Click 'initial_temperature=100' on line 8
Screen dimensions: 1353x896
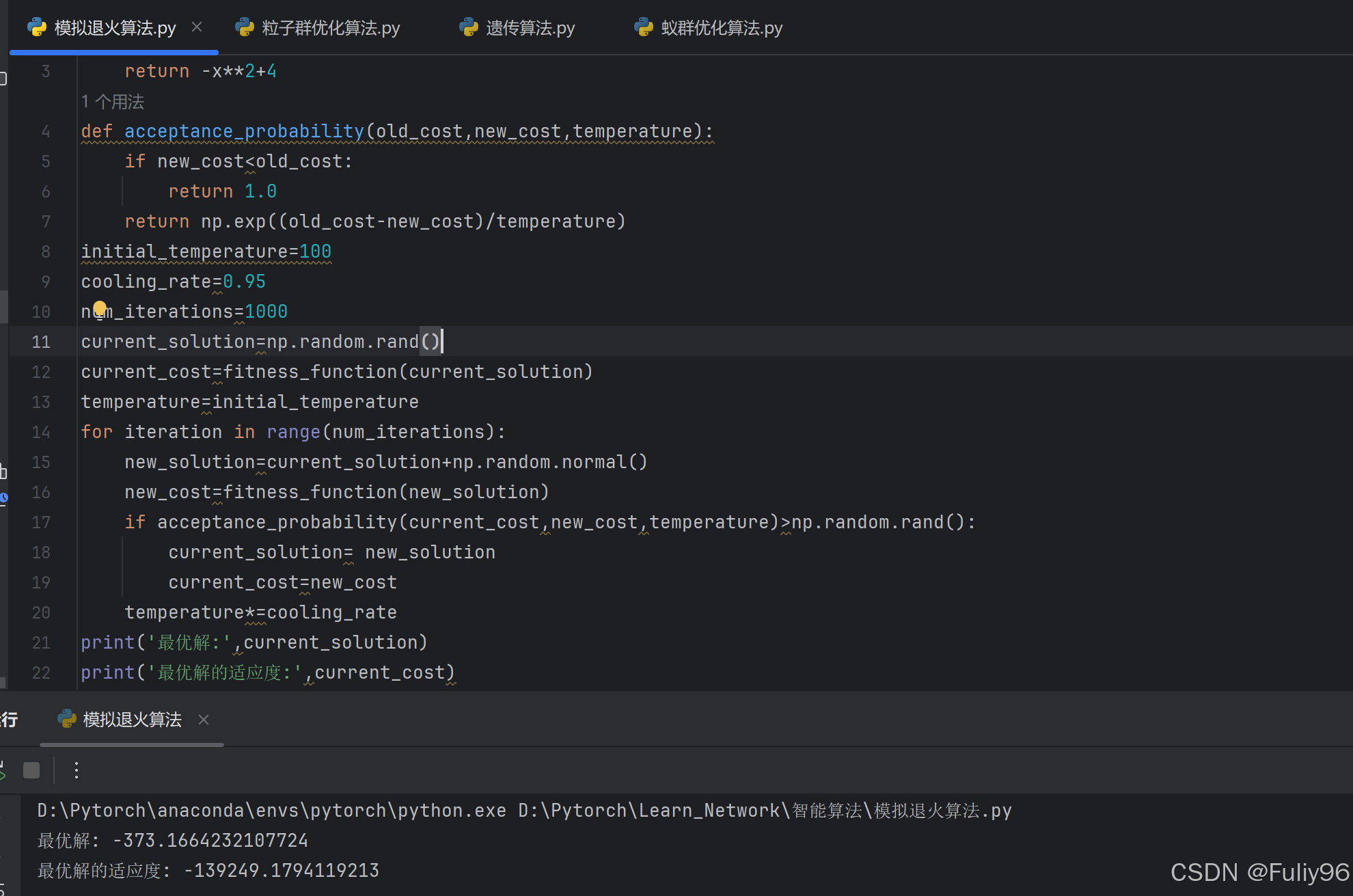coord(206,252)
